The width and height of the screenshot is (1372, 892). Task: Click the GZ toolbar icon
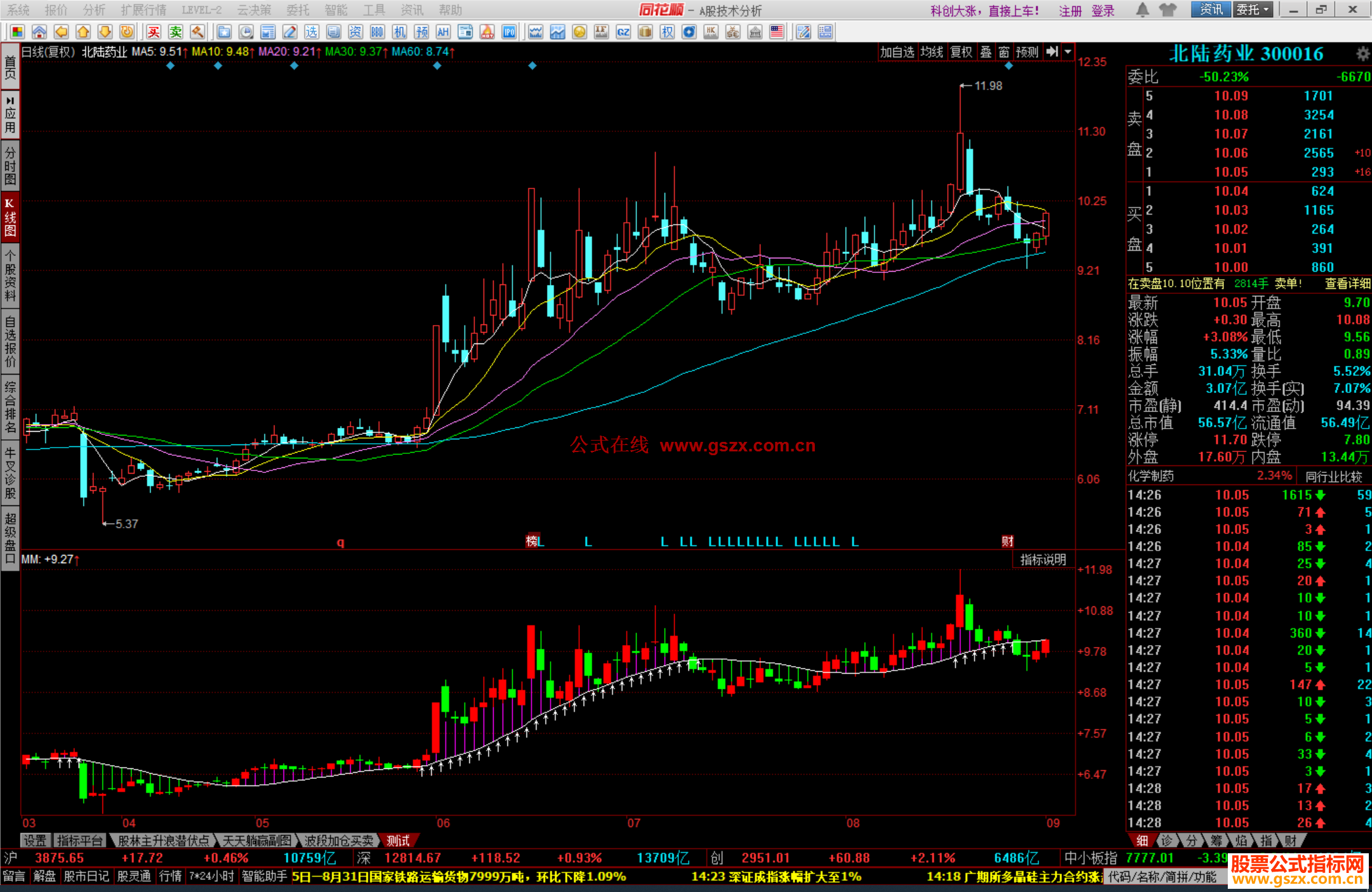[x=623, y=32]
